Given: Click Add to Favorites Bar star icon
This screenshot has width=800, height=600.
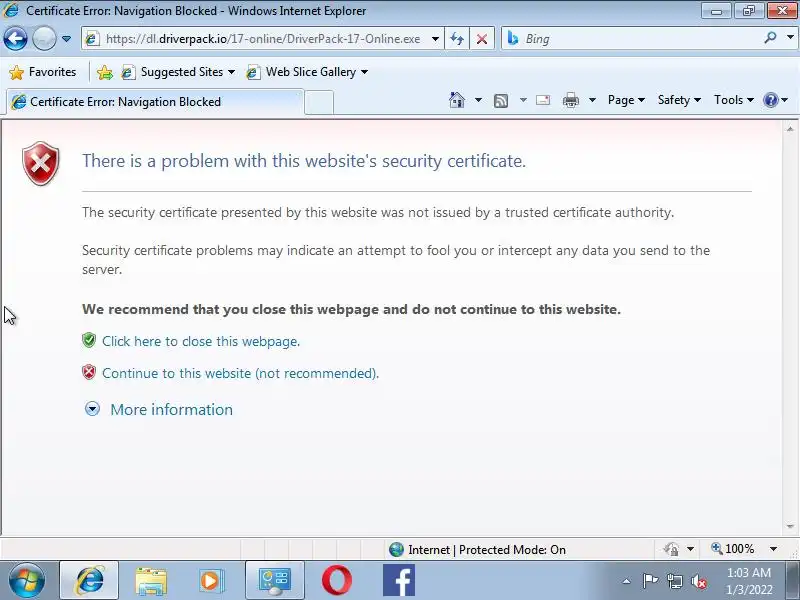Looking at the screenshot, I should point(105,72).
